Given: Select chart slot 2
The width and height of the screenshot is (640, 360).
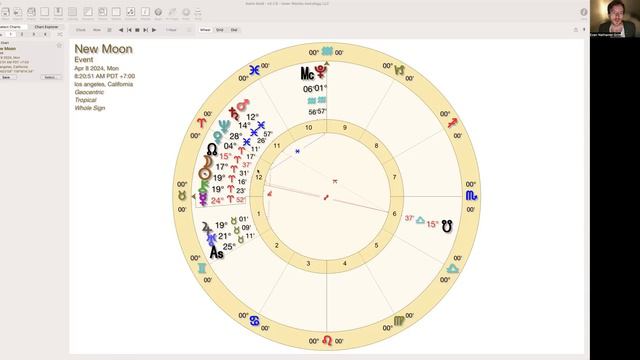Looking at the screenshot, I should pos(22,35).
